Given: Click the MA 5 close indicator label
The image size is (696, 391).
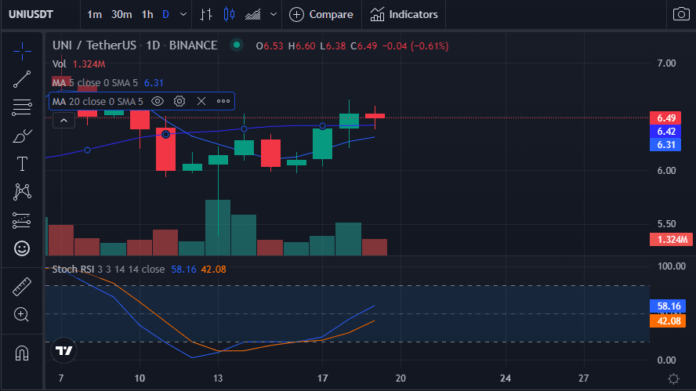Looking at the screenshot, I should (x=95, y=83).
